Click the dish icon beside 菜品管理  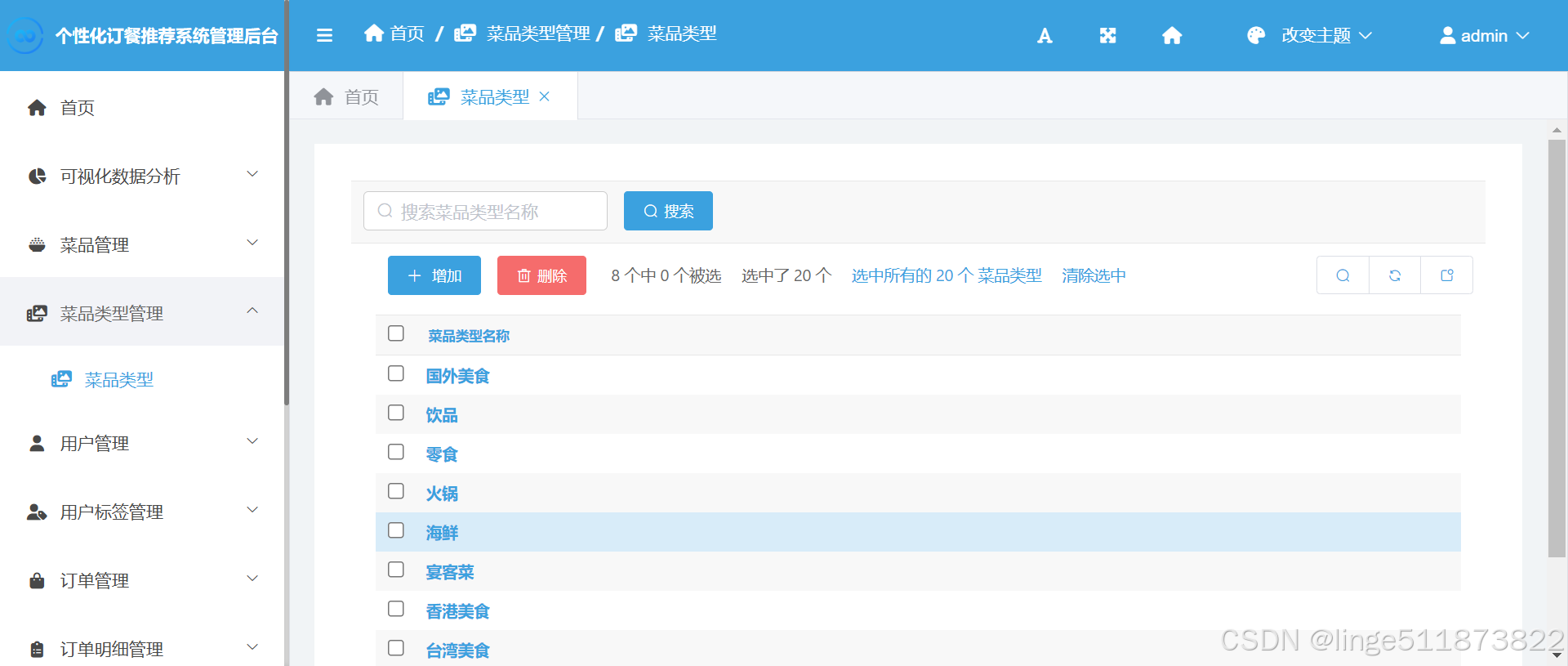point(37,244)
